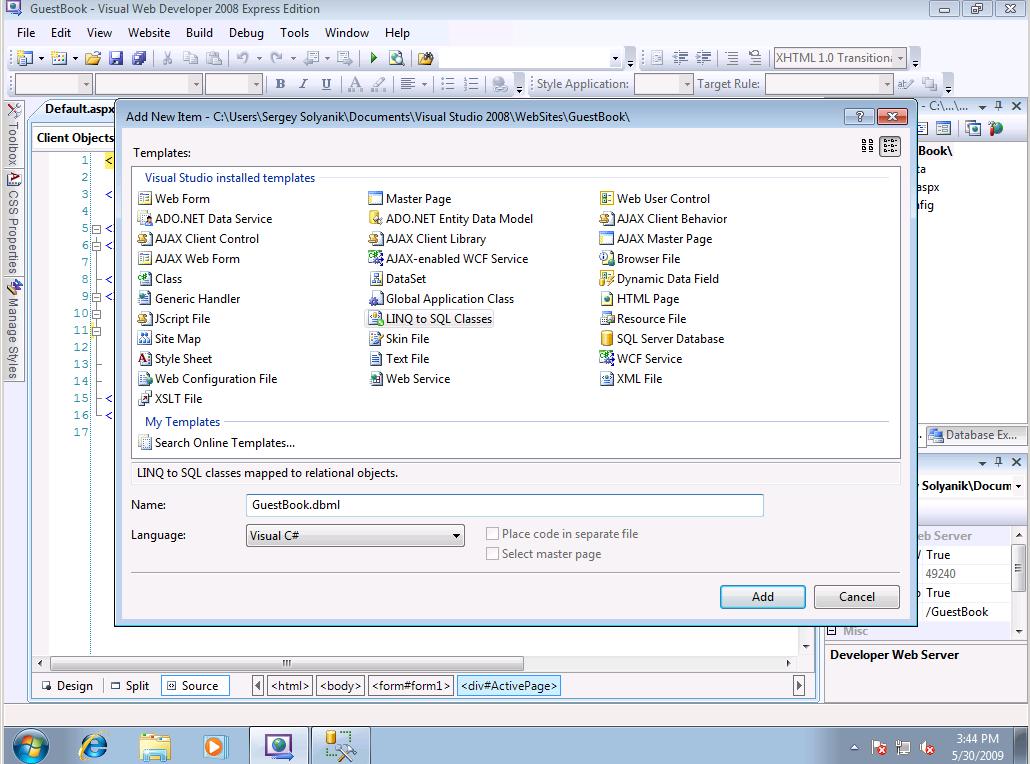Collapse the code outline at line 5
This screenshot has width=1030, height=764.
[x=97, y=229]
